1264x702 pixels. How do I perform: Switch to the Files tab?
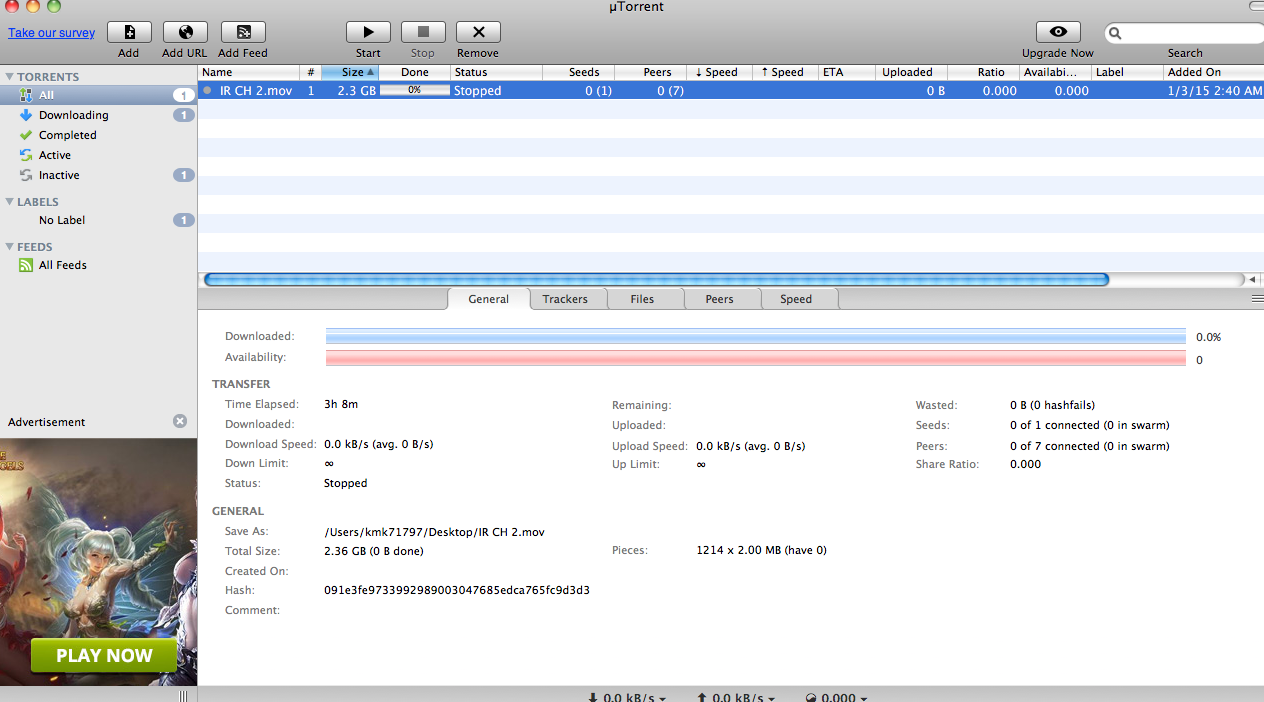pyautogui.click(x=642, y=299)
